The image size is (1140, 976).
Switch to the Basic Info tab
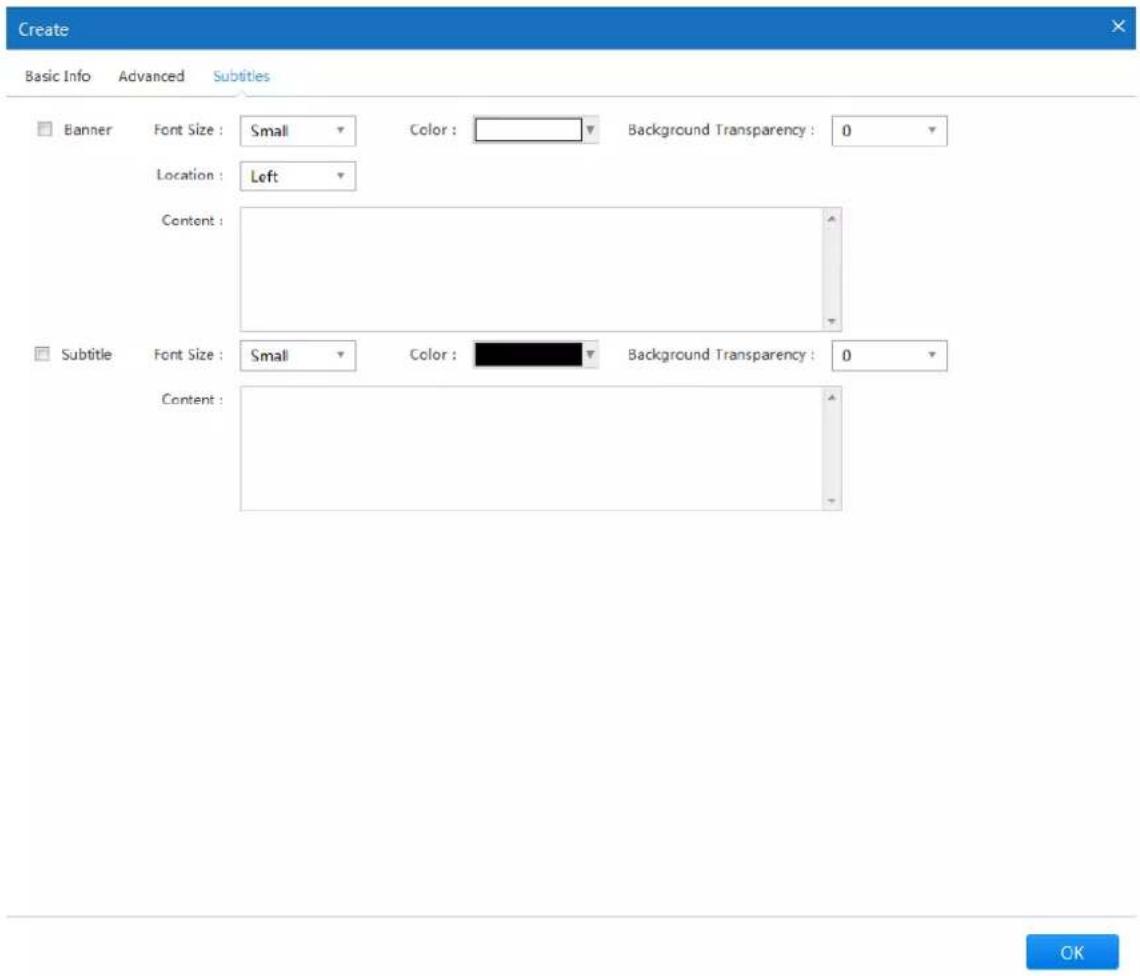point(57,76)
